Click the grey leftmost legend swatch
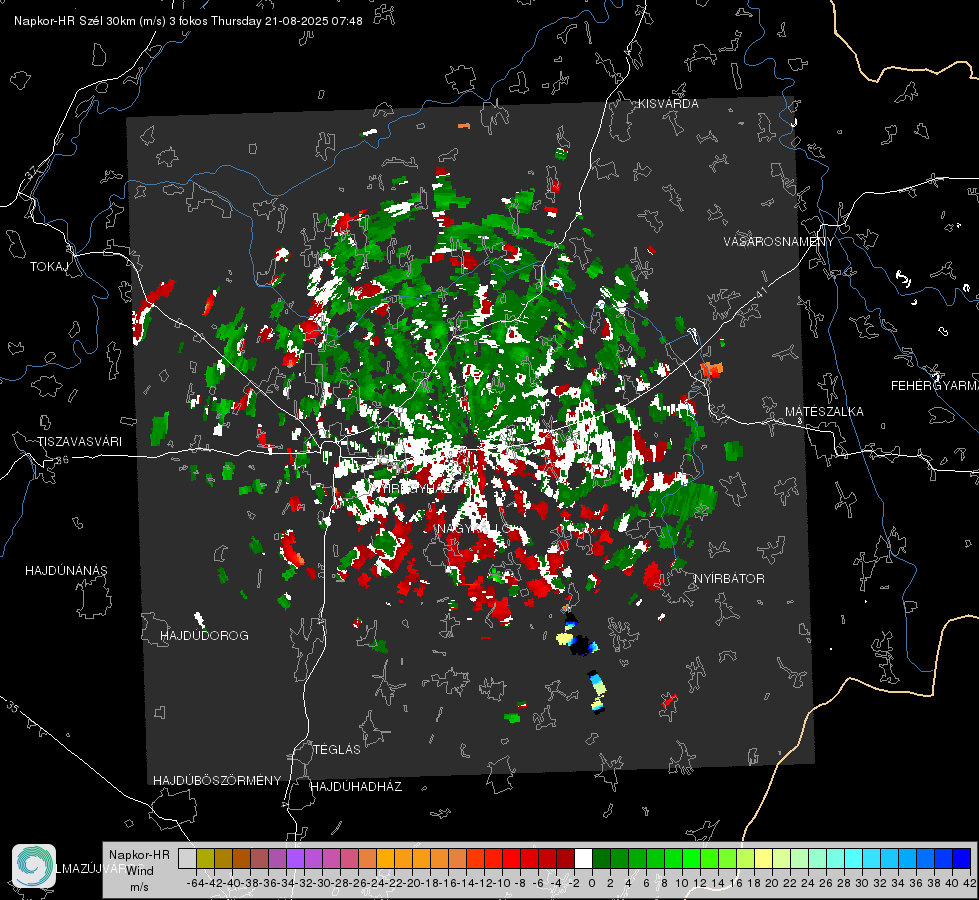This screenshot has height=900, width=979. (x=187, y=858)
